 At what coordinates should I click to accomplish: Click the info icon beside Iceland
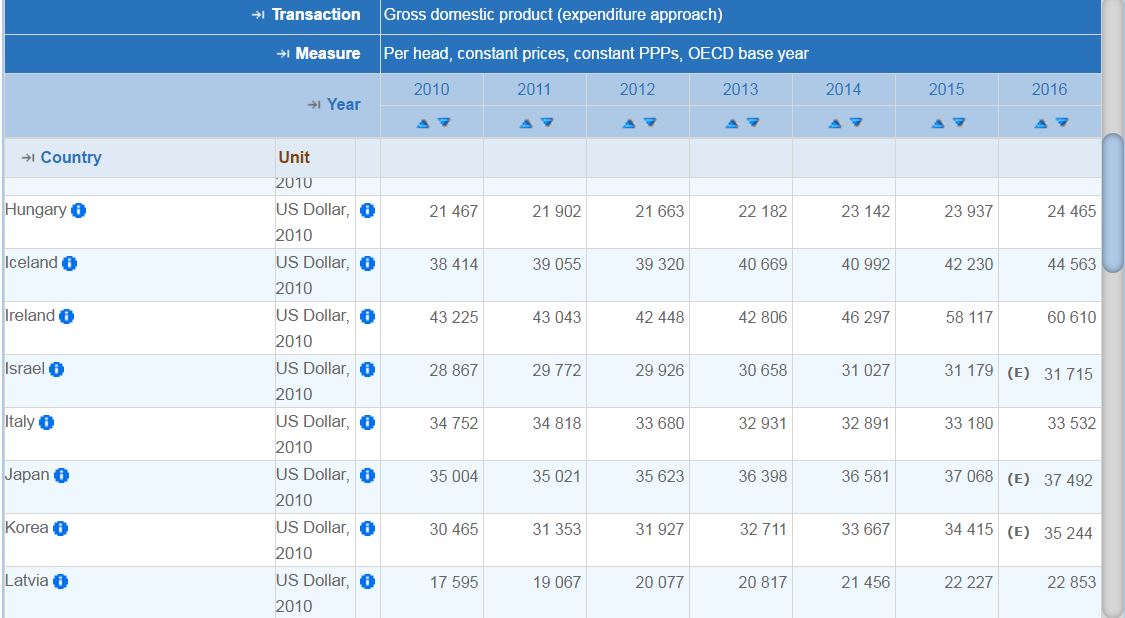point(70,264)
